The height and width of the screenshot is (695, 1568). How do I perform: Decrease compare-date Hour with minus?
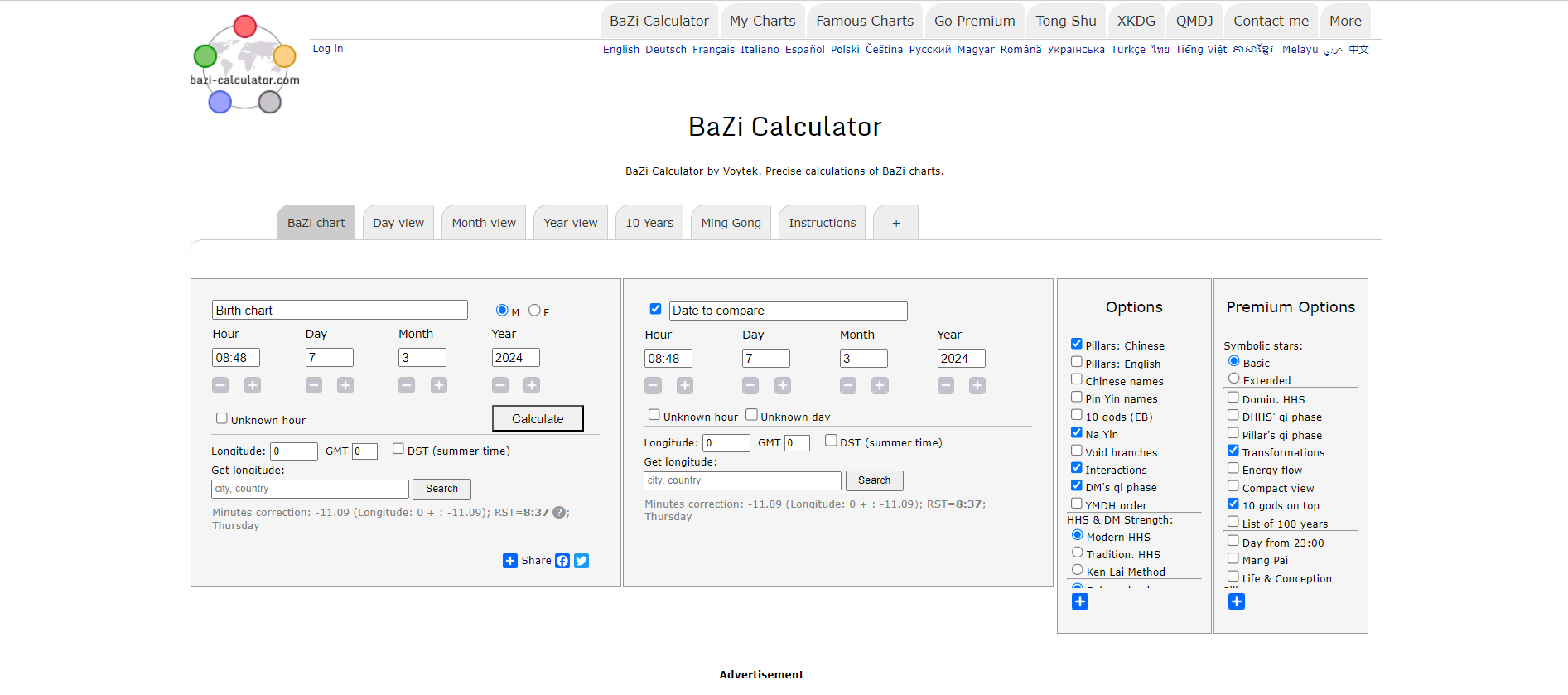click(x=654, y=385)
